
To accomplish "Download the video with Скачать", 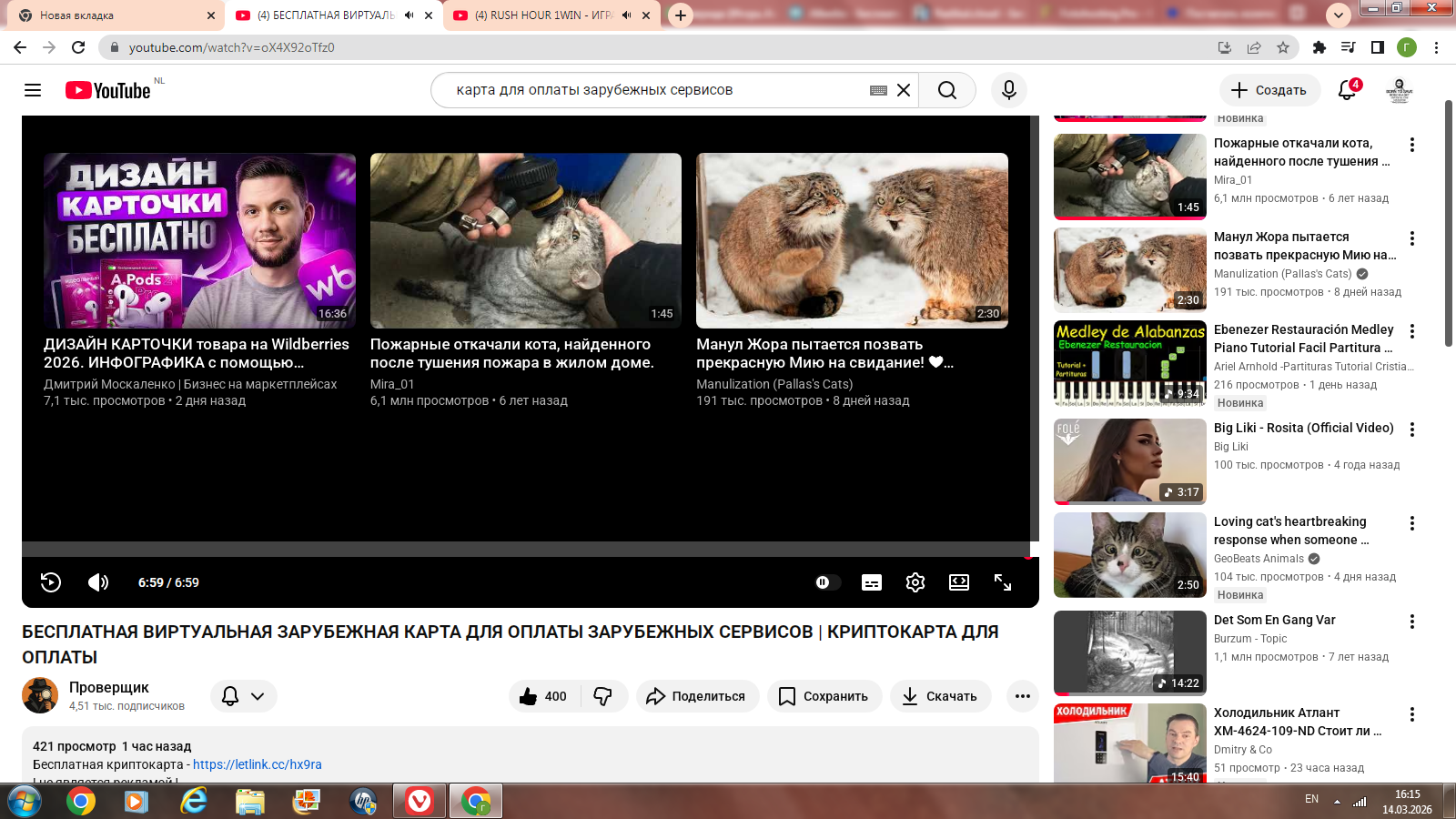I will [x=940, y=696].
